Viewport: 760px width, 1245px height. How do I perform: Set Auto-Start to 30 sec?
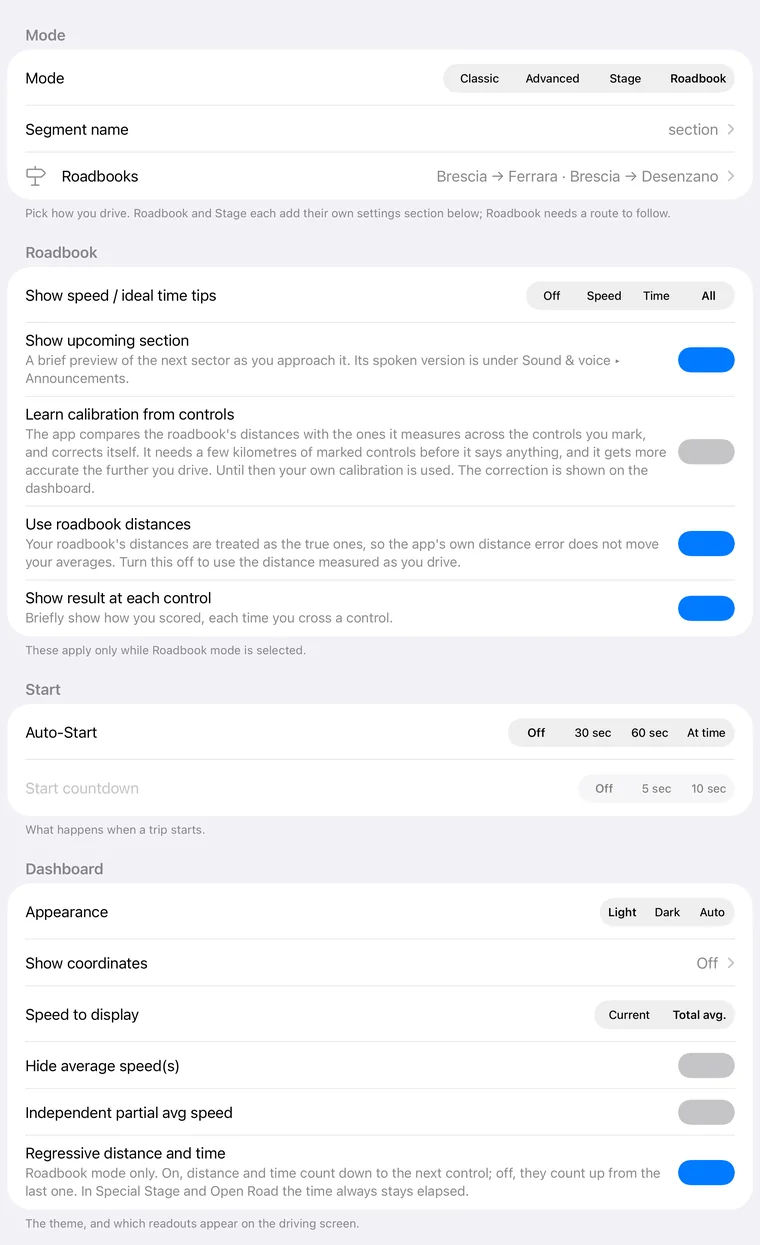pos(593,733)
